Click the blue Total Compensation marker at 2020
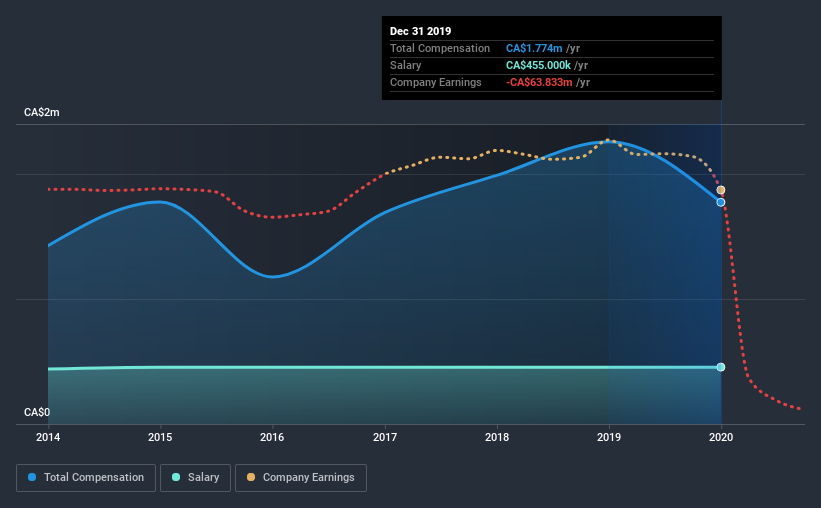Image resolution: width=821 pixels, height=508 pixels. 721,202
